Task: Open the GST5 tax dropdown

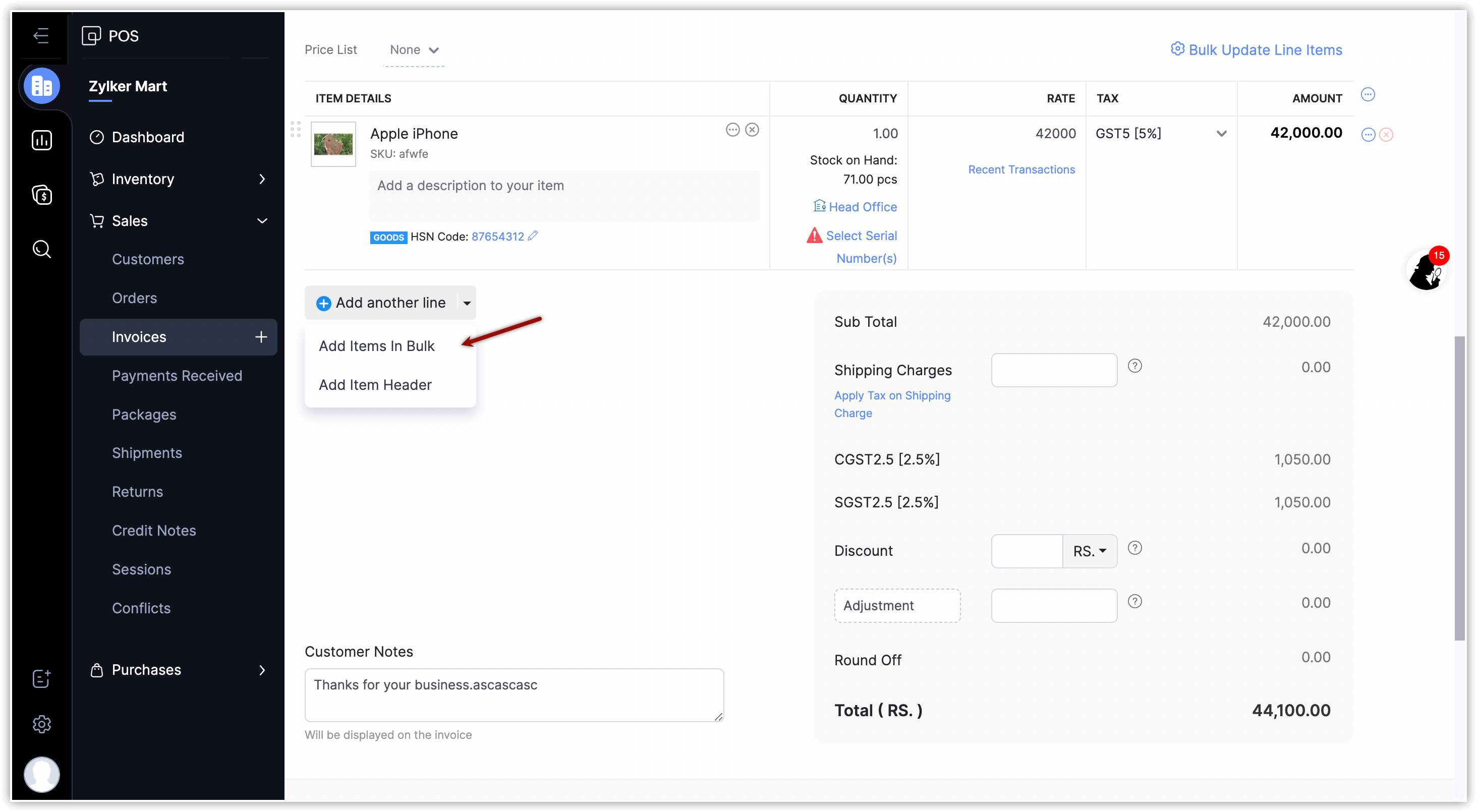Action: [1221, 134]
